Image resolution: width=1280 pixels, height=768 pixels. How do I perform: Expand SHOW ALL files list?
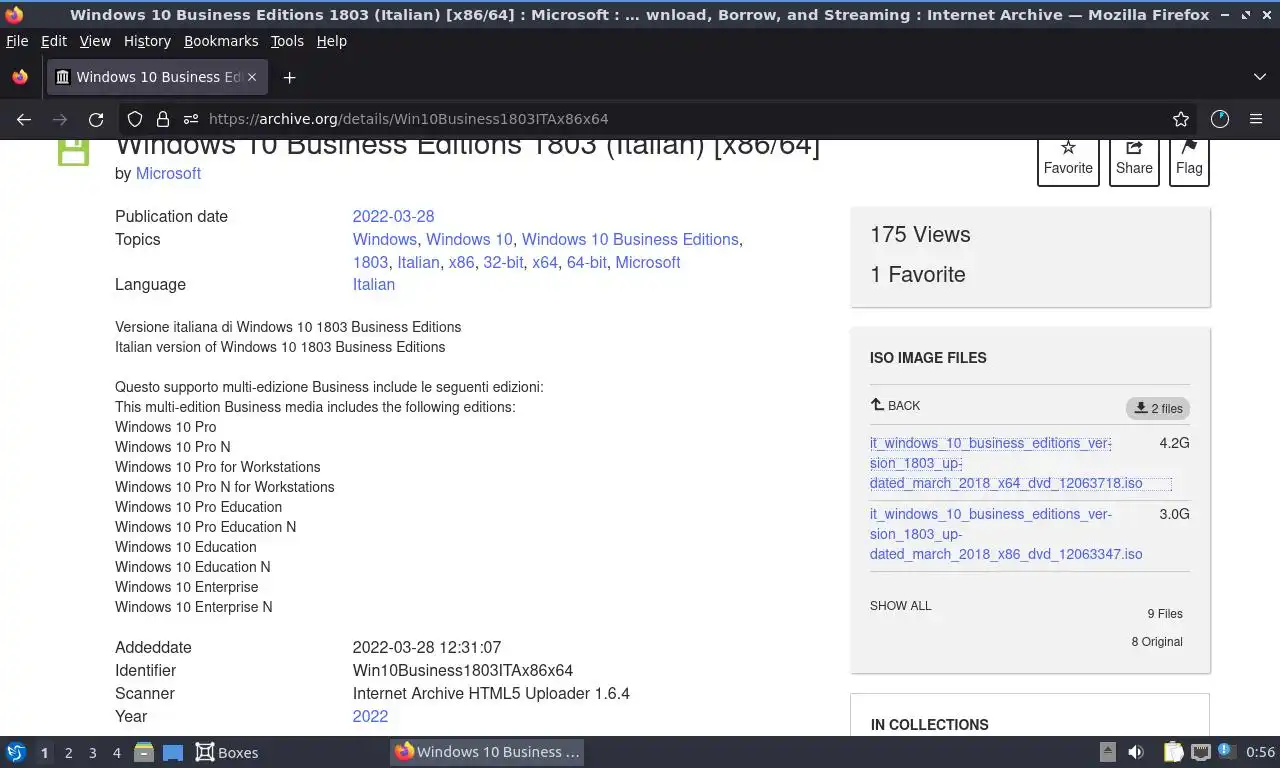click(900, 605)
